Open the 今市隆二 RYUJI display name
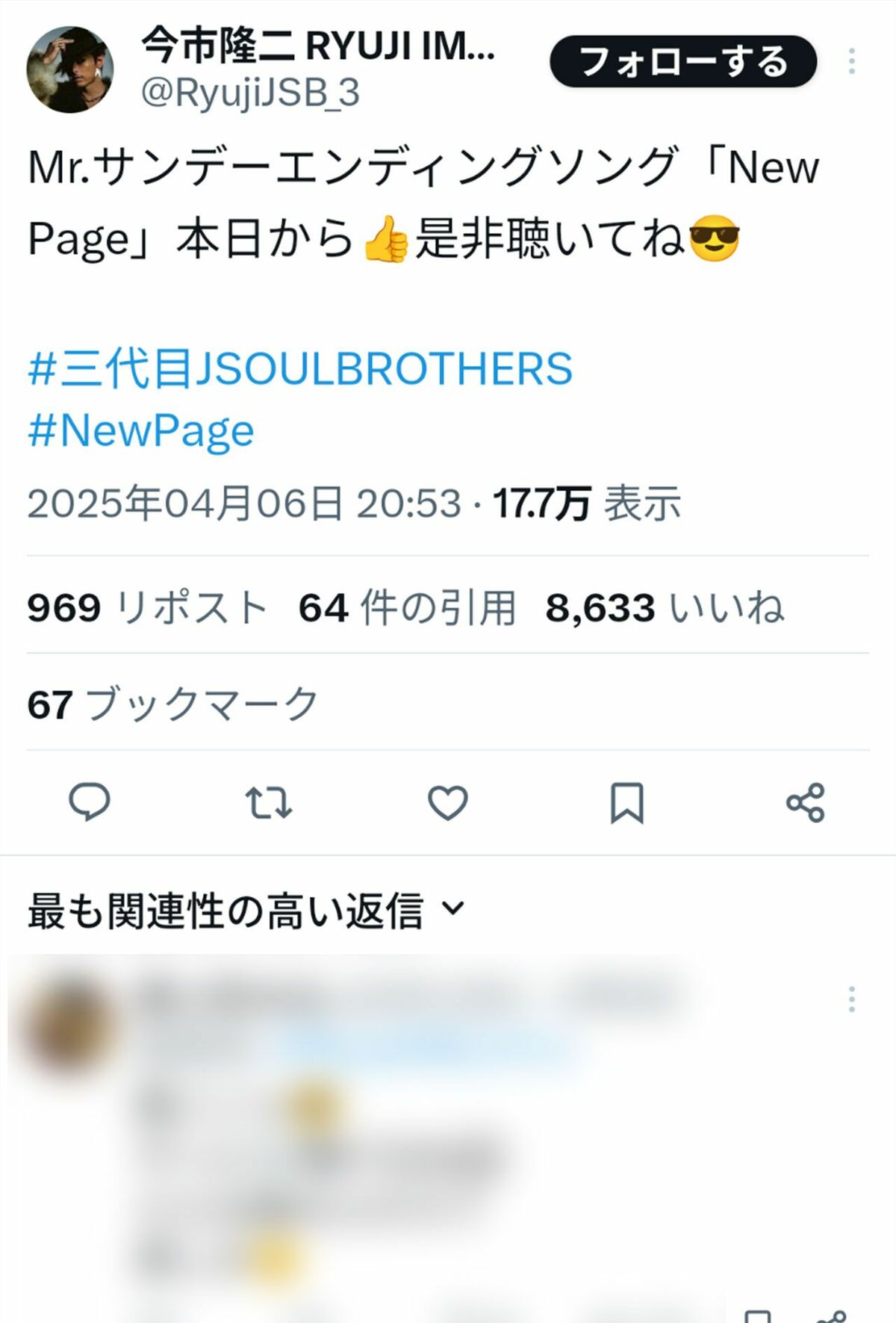Viewport: 896px width, 1323px height. point(318,46)
